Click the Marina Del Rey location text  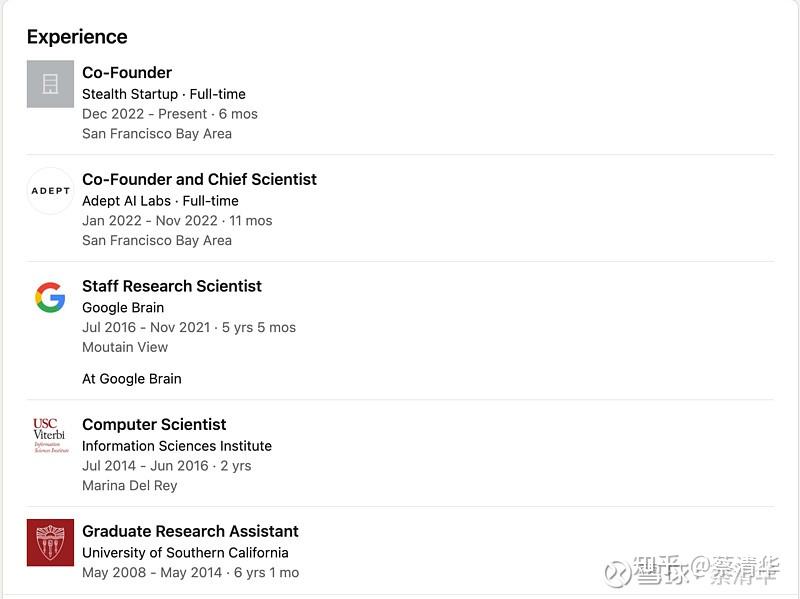coord(130,485)
